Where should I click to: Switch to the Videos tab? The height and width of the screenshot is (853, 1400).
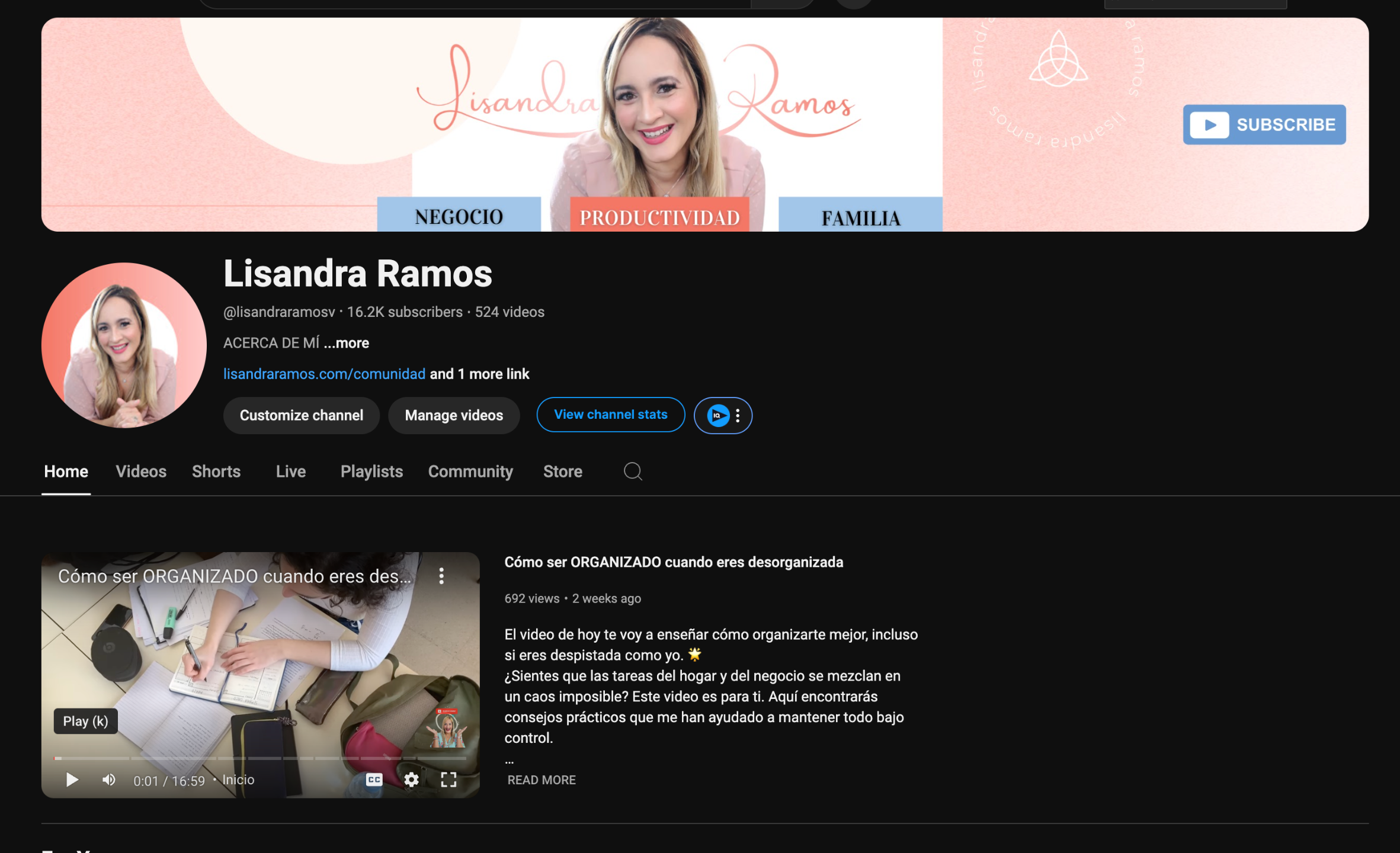(141, 472)
